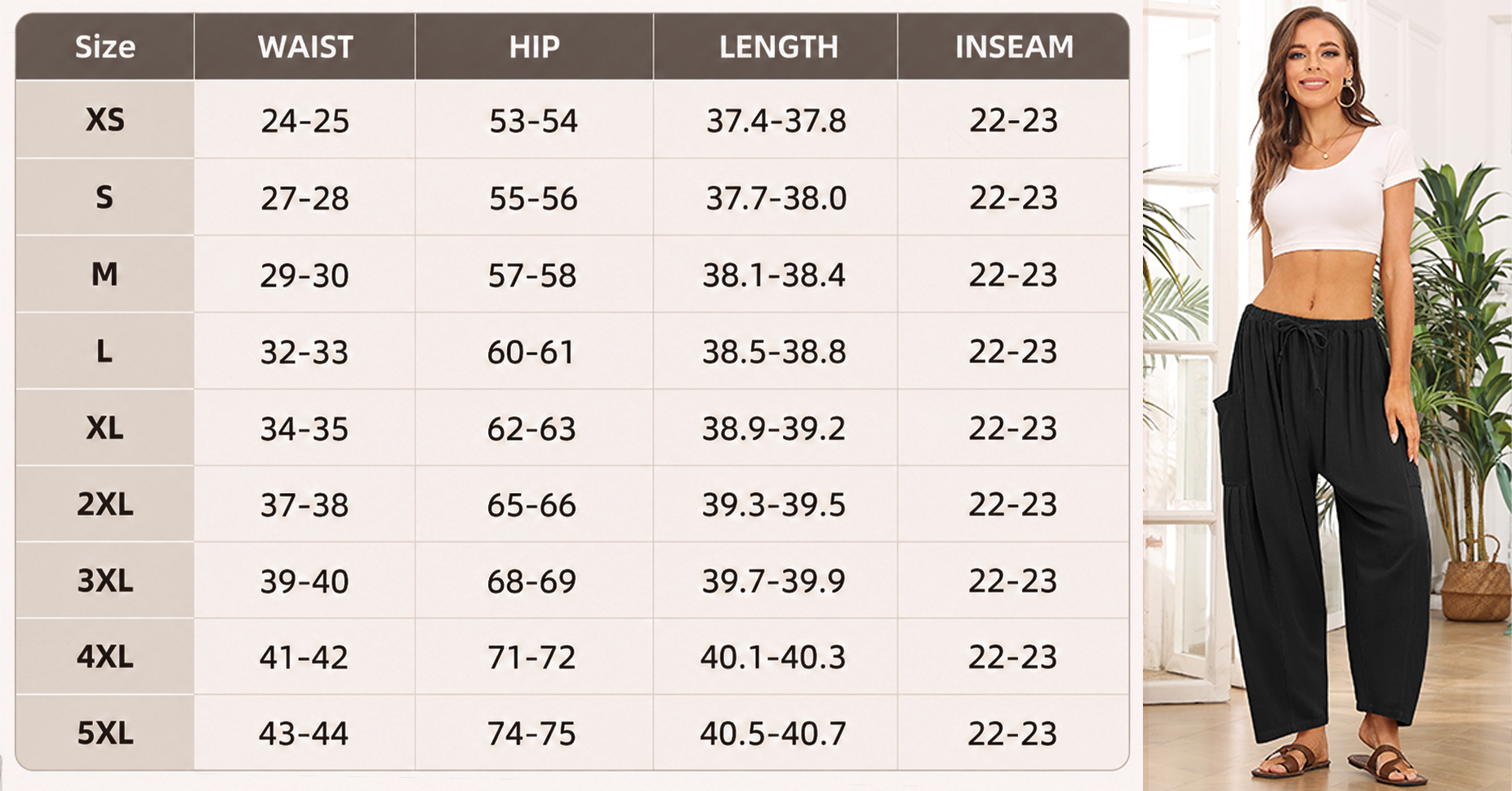Click the M size row label

105,274
